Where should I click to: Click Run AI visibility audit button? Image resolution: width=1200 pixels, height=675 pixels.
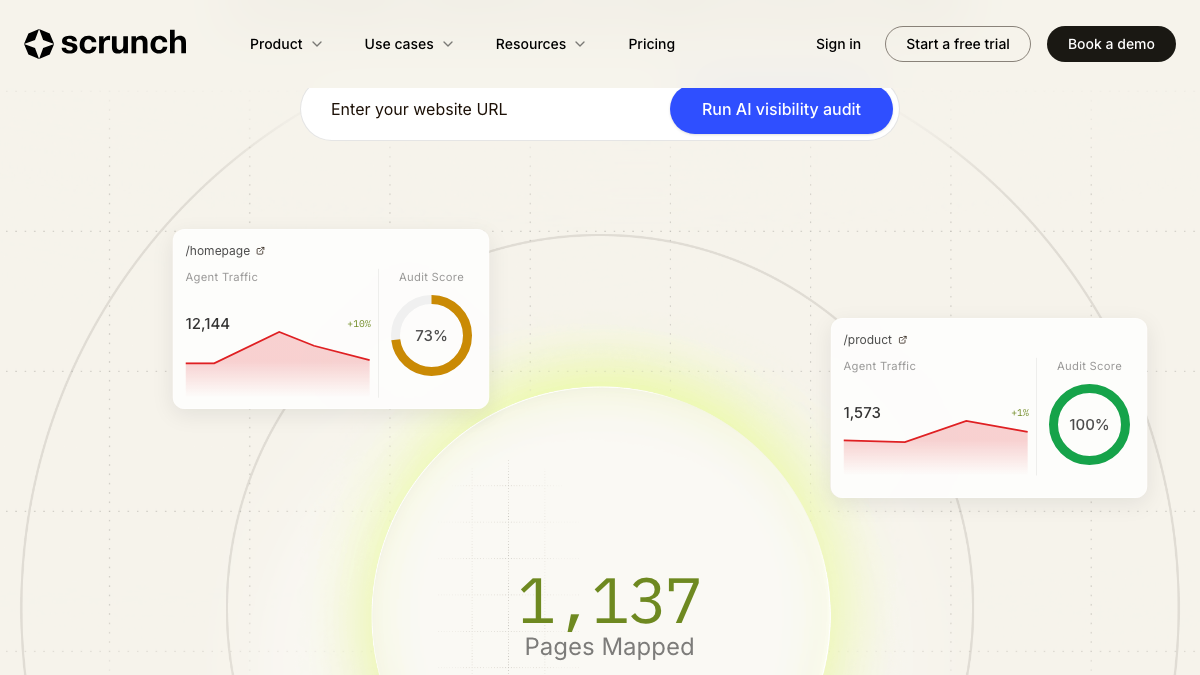click(781, 110)
